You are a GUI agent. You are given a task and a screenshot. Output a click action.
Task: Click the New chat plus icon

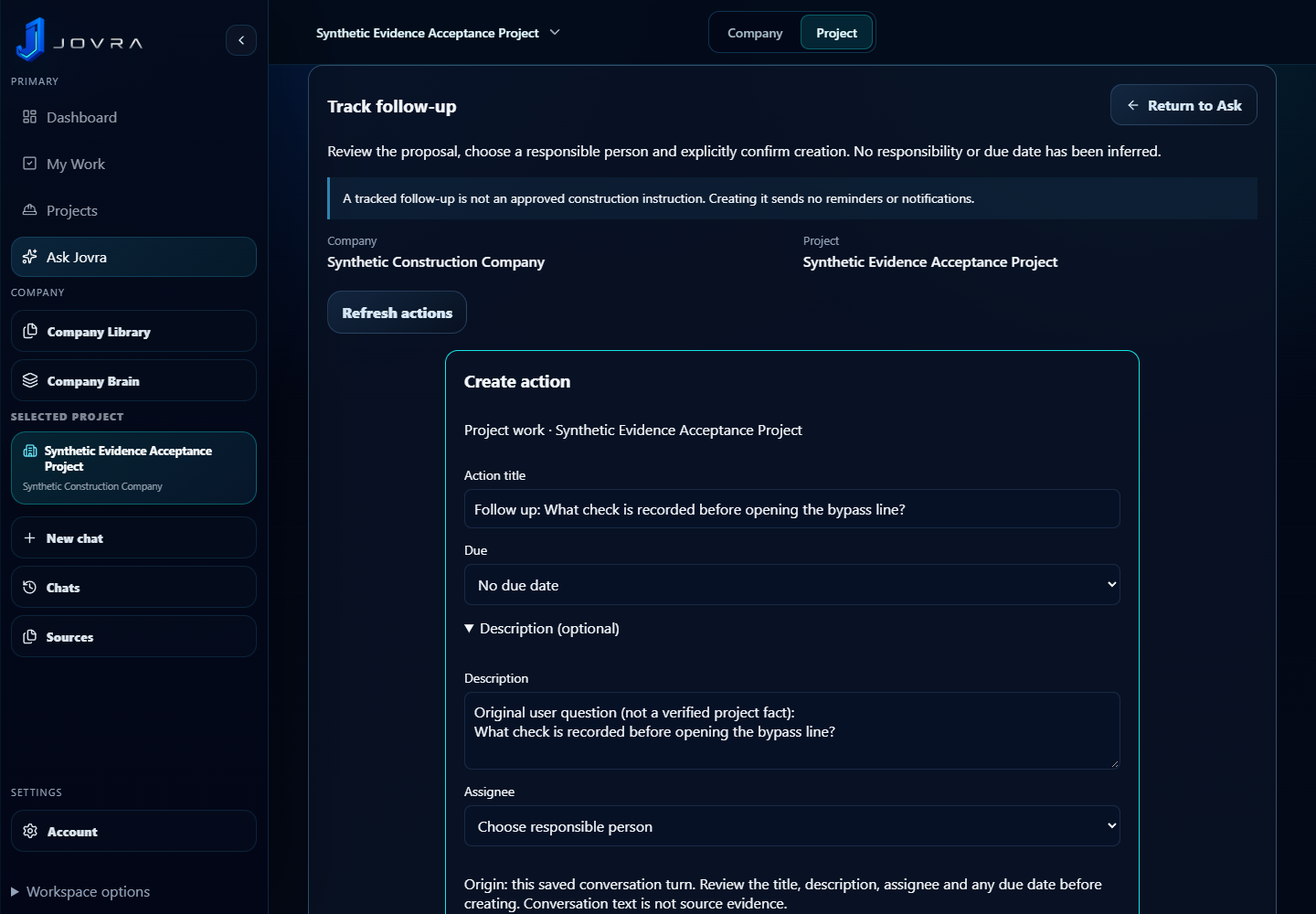point(30,537)
